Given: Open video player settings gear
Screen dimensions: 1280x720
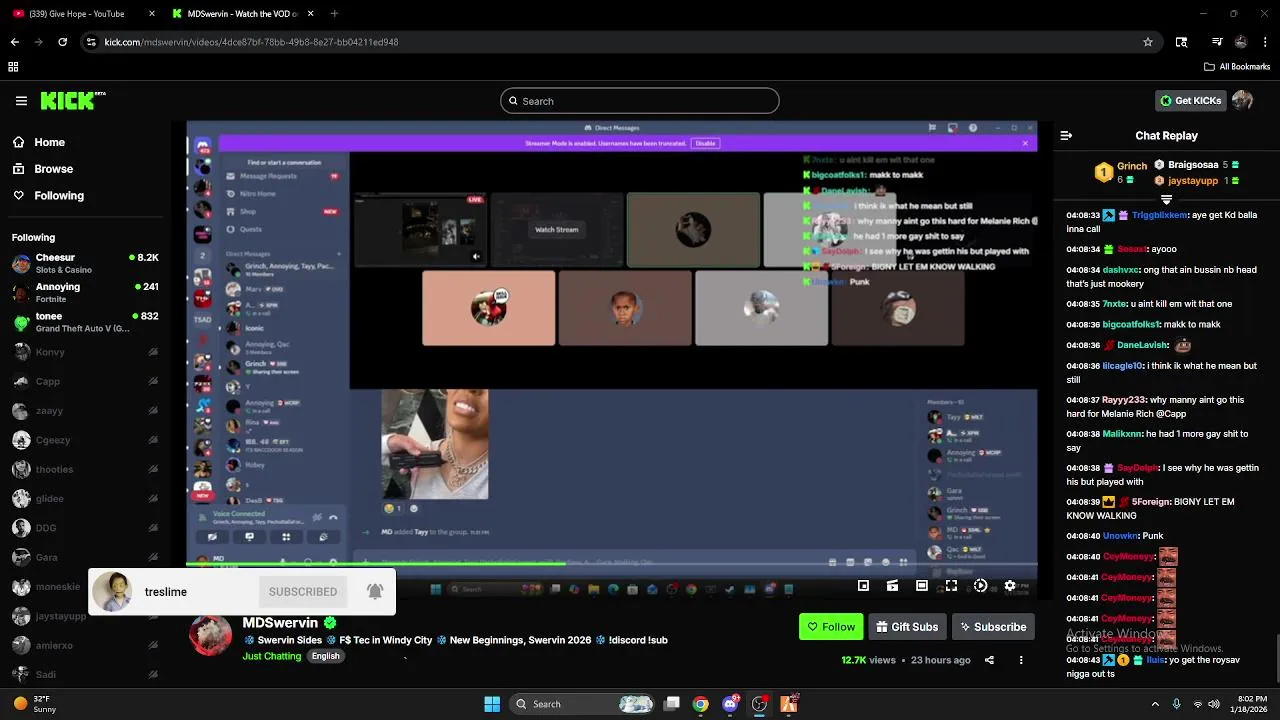Looking at the screenshot, I should (x=1009, y=586).
